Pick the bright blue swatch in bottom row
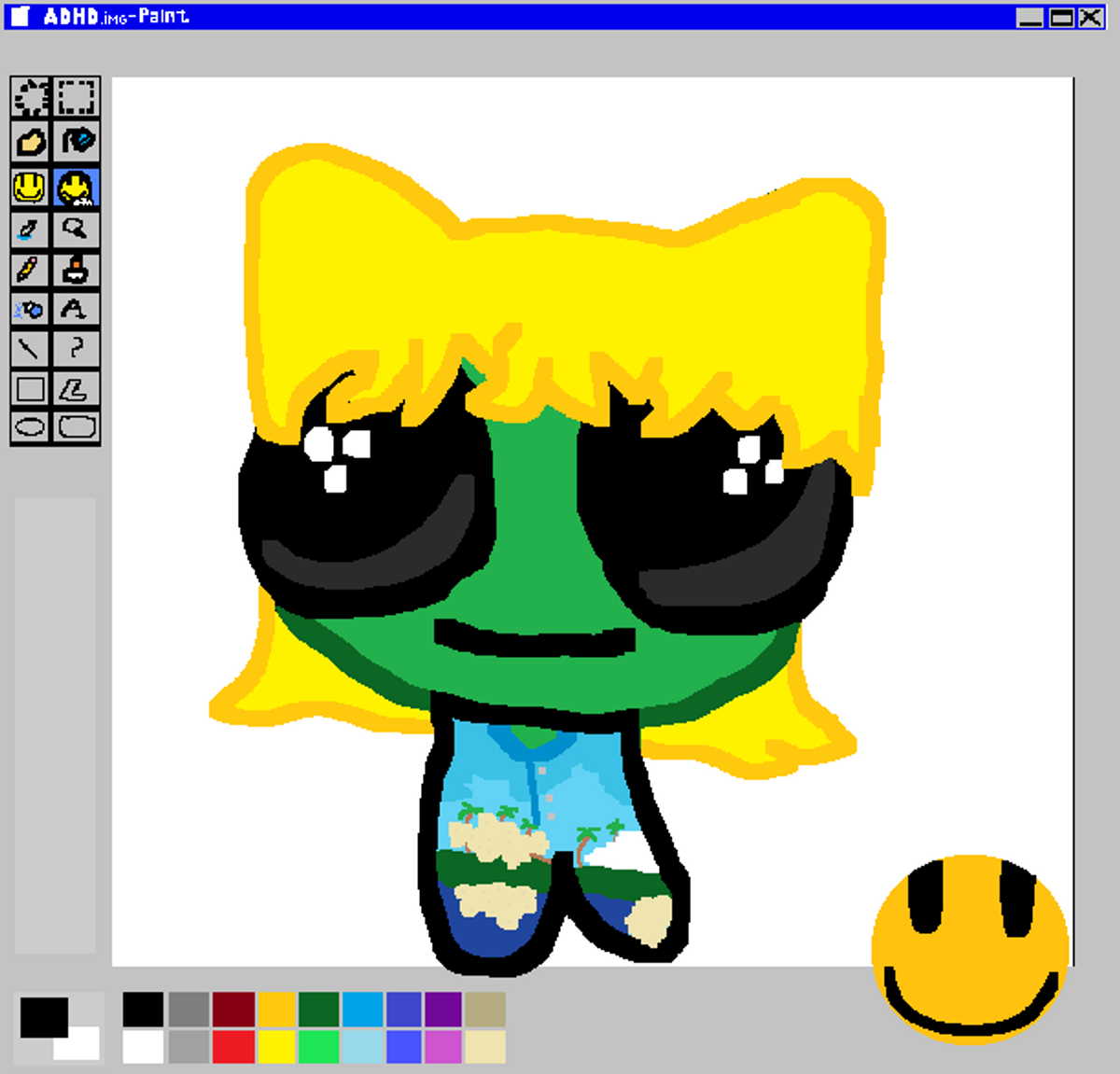 (x=404, y=1047)
